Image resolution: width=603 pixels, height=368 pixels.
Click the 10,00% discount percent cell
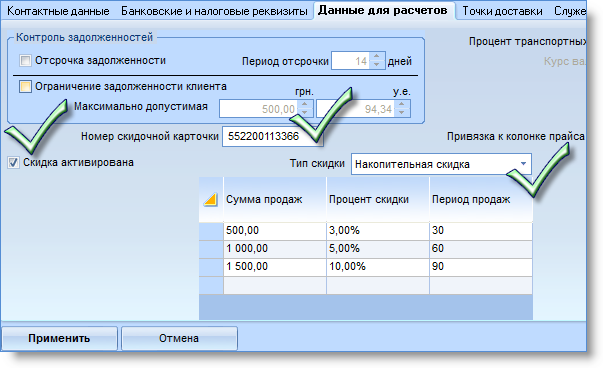pos(378,267)
